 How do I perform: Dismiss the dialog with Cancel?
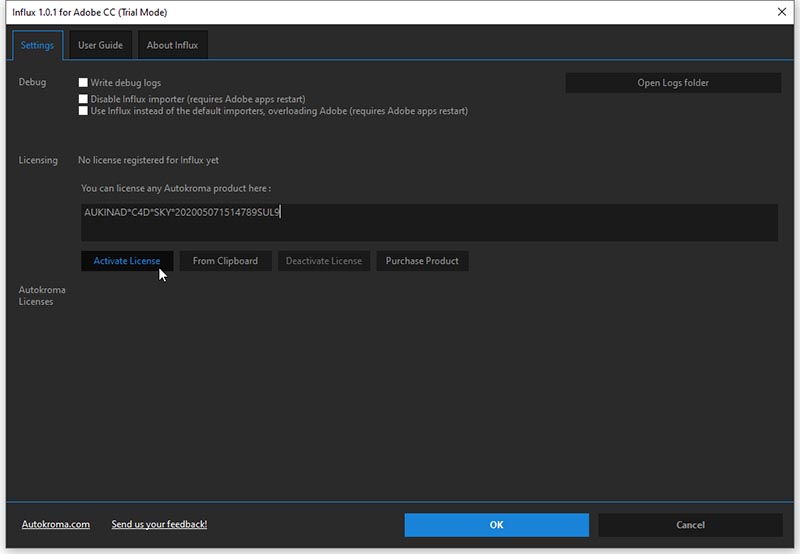click(690, 525)
